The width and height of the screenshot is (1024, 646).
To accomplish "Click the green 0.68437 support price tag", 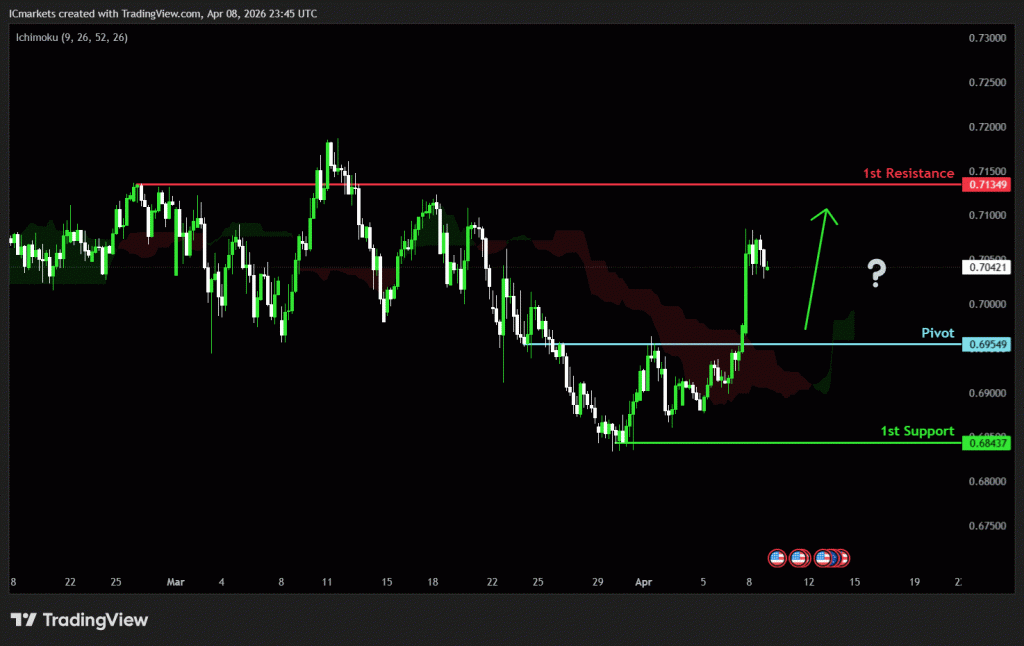I will 986,443.
